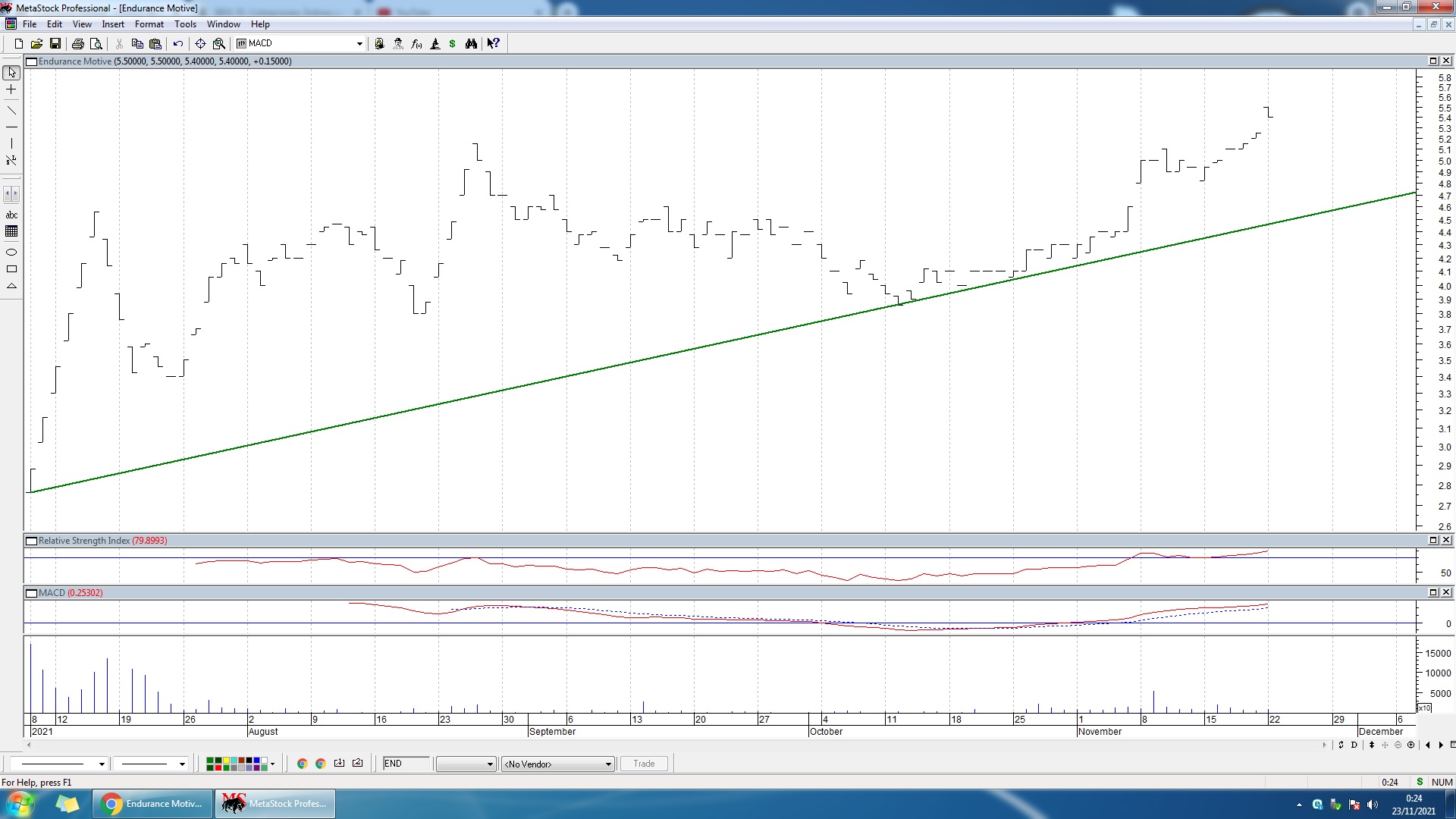Viewport: 1456px width, 819px height.
Task: Open the Edit menu
Action: click(x=55, y=24)
